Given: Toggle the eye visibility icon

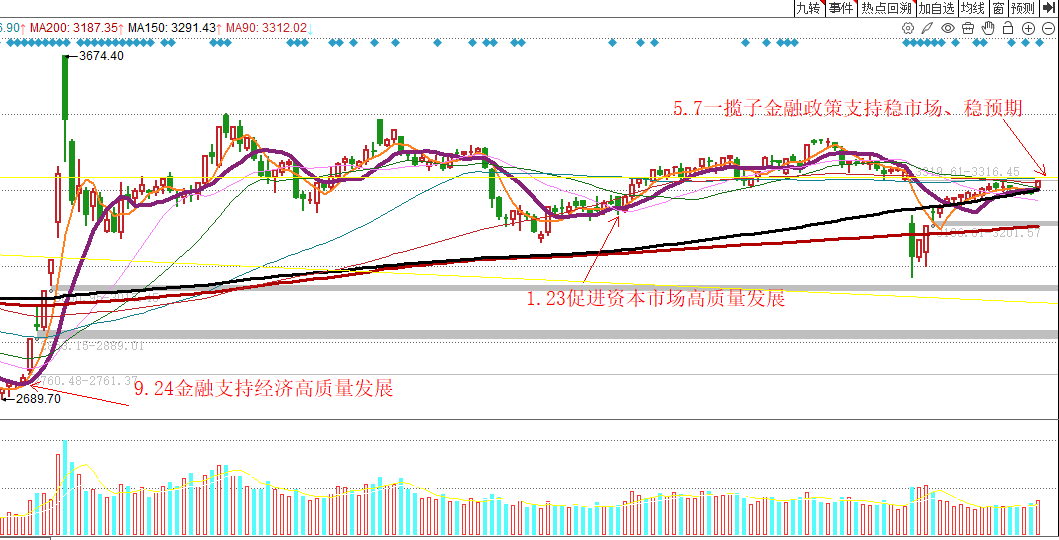Looking at the screenshot, I should point(947,28).
